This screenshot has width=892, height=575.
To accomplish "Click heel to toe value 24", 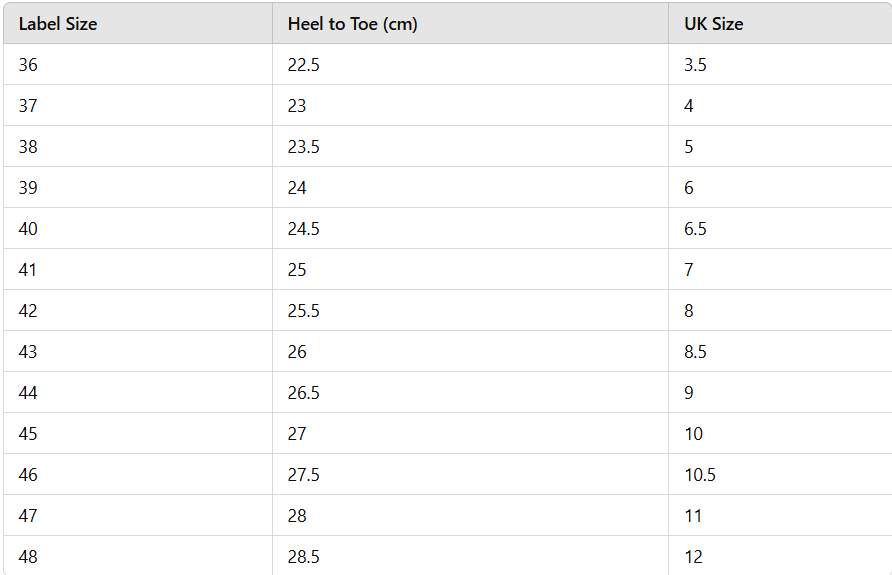I will (297, 188).
